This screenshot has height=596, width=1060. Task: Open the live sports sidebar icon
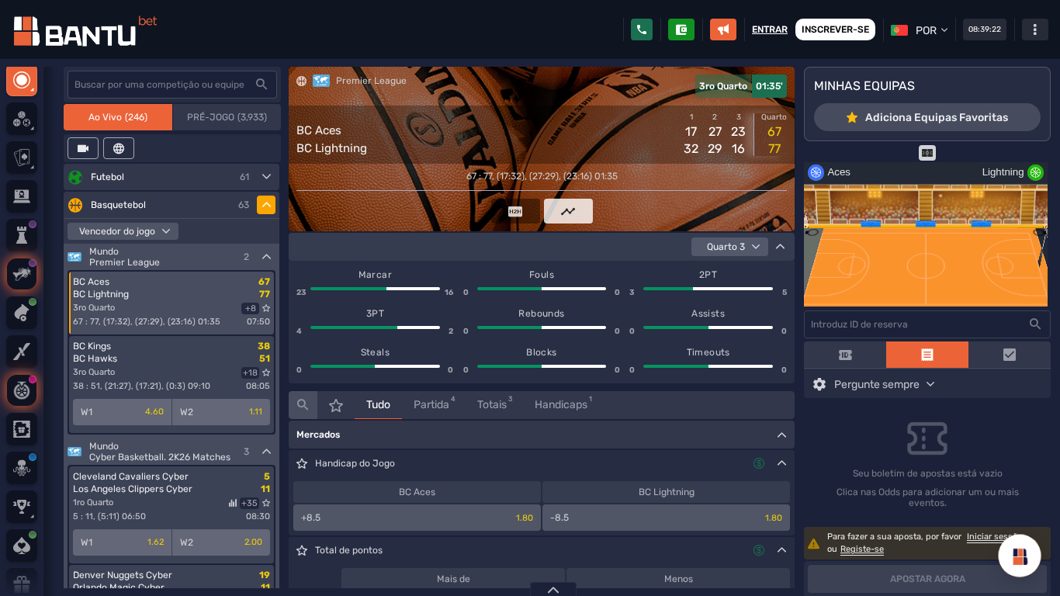point(22,80)
